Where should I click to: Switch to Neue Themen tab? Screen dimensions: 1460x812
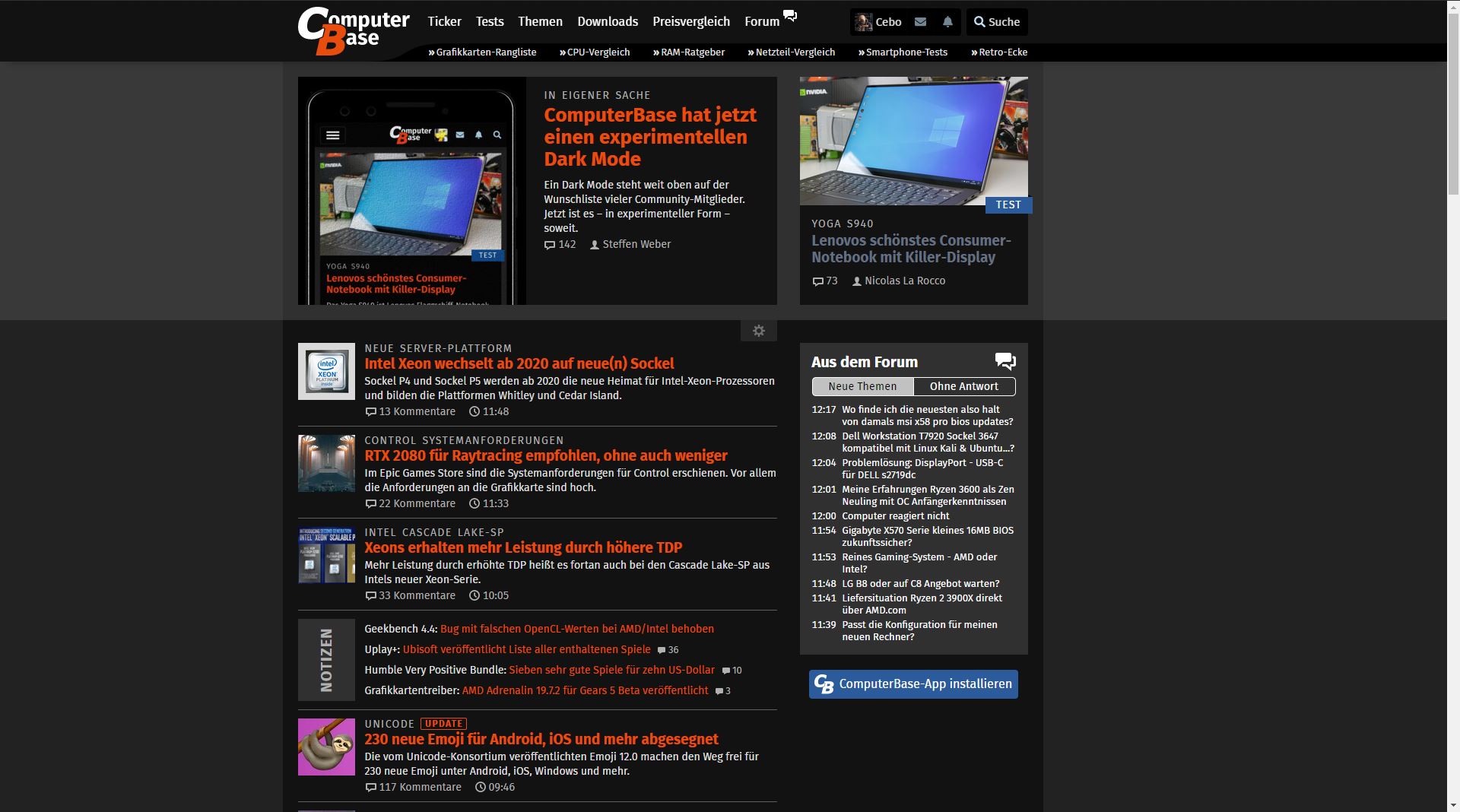862,386
